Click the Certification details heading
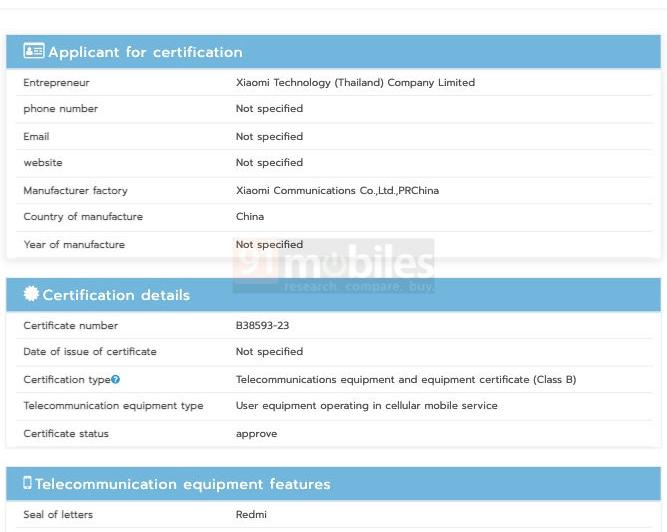667x532 pixels. [116, 295]
